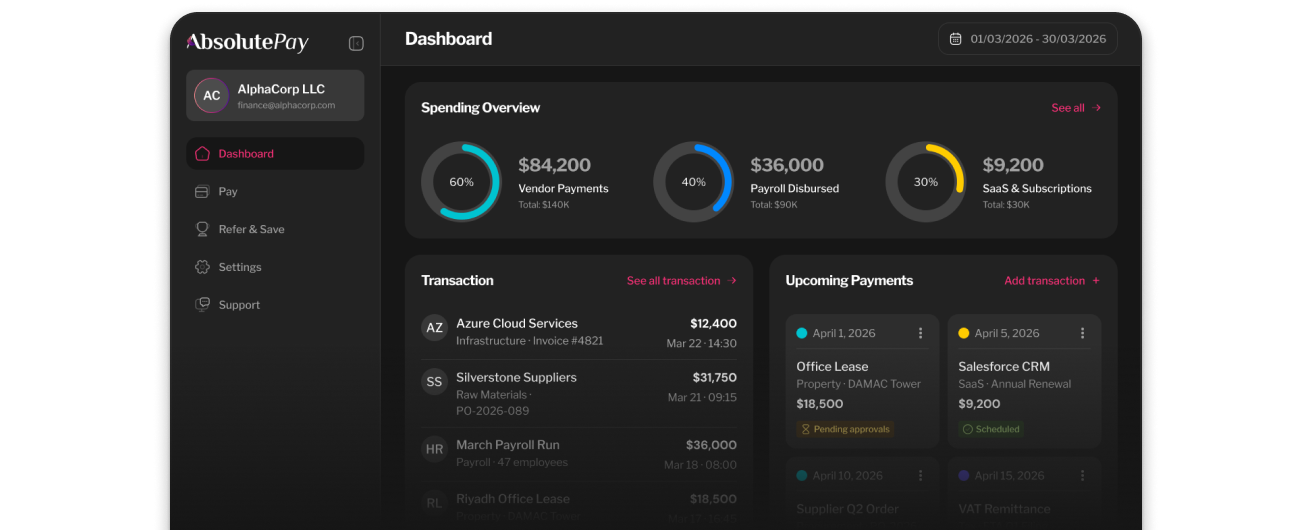Click the Upcoming Payments heading
This screenshot has width=1312, height=530.
point(849,281)
